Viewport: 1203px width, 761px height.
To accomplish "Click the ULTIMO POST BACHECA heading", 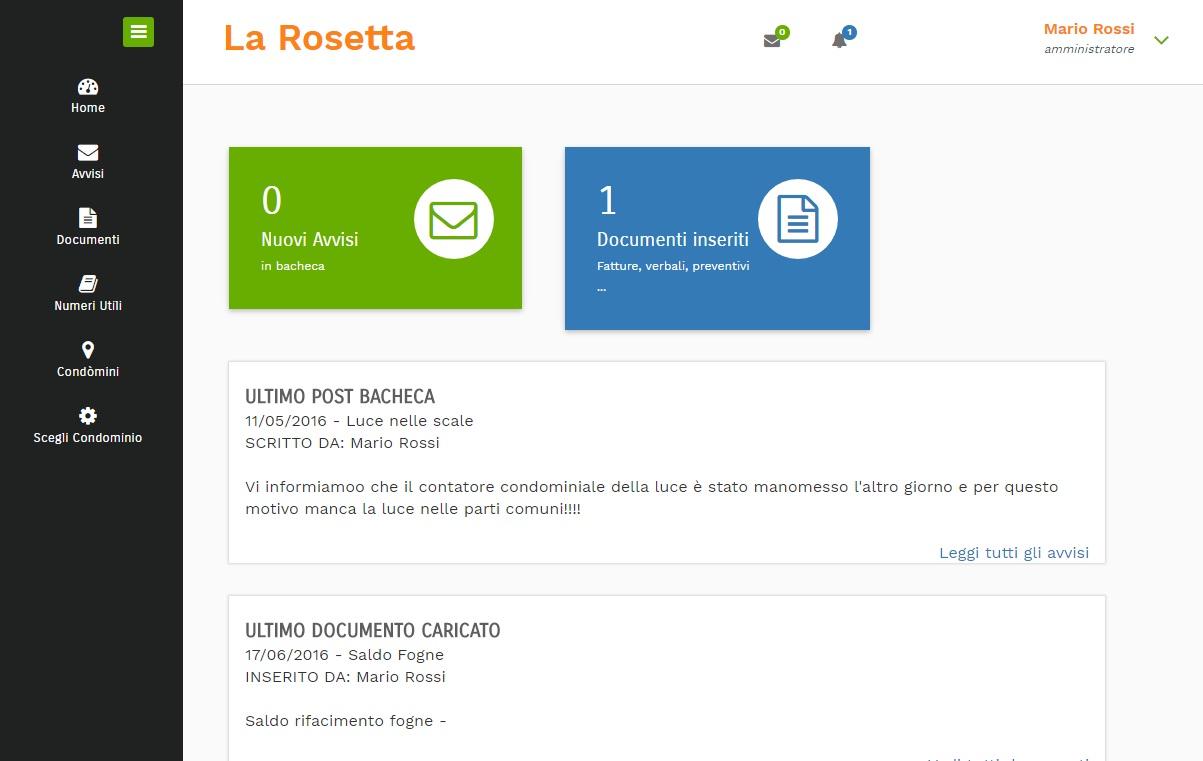I will [340, 397].
